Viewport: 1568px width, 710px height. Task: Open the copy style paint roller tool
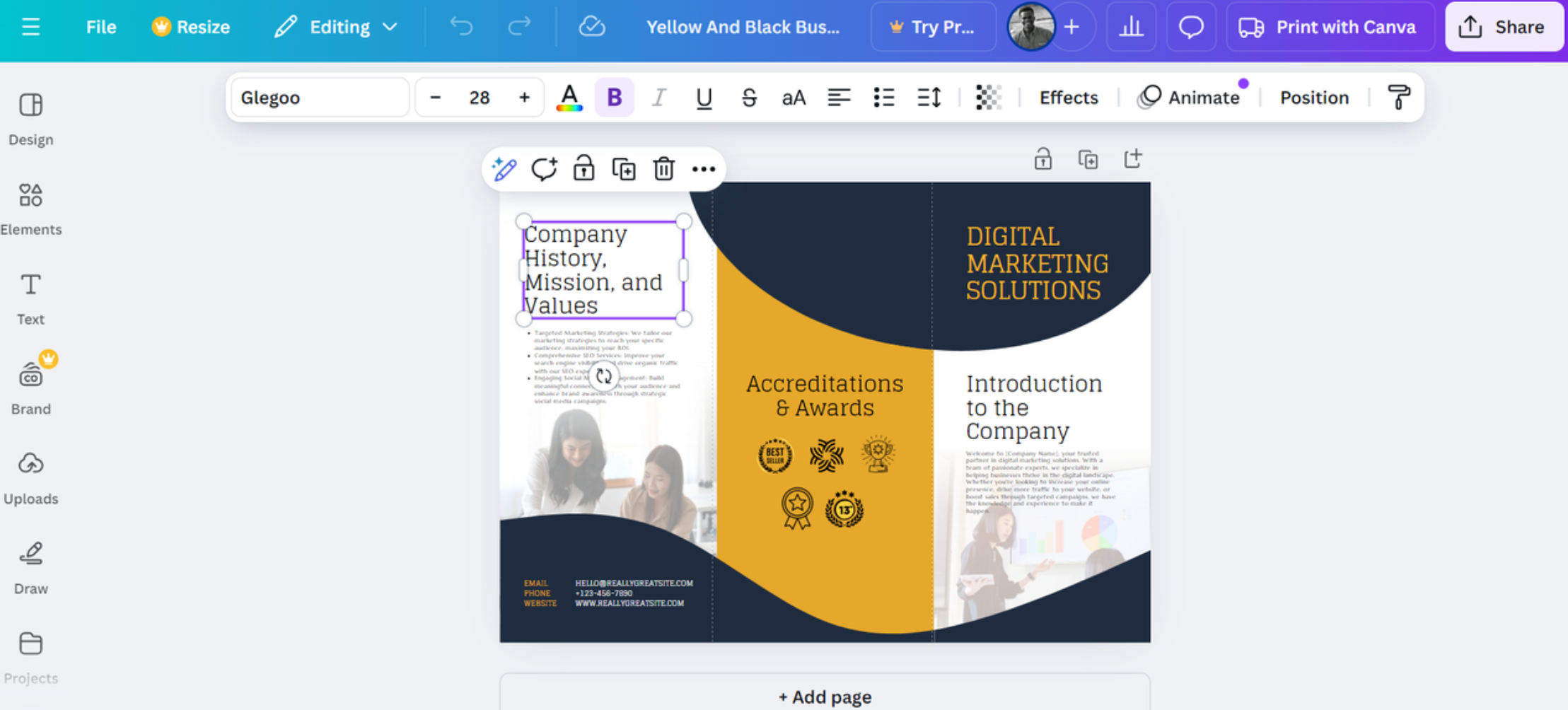tap(1398, 97)
